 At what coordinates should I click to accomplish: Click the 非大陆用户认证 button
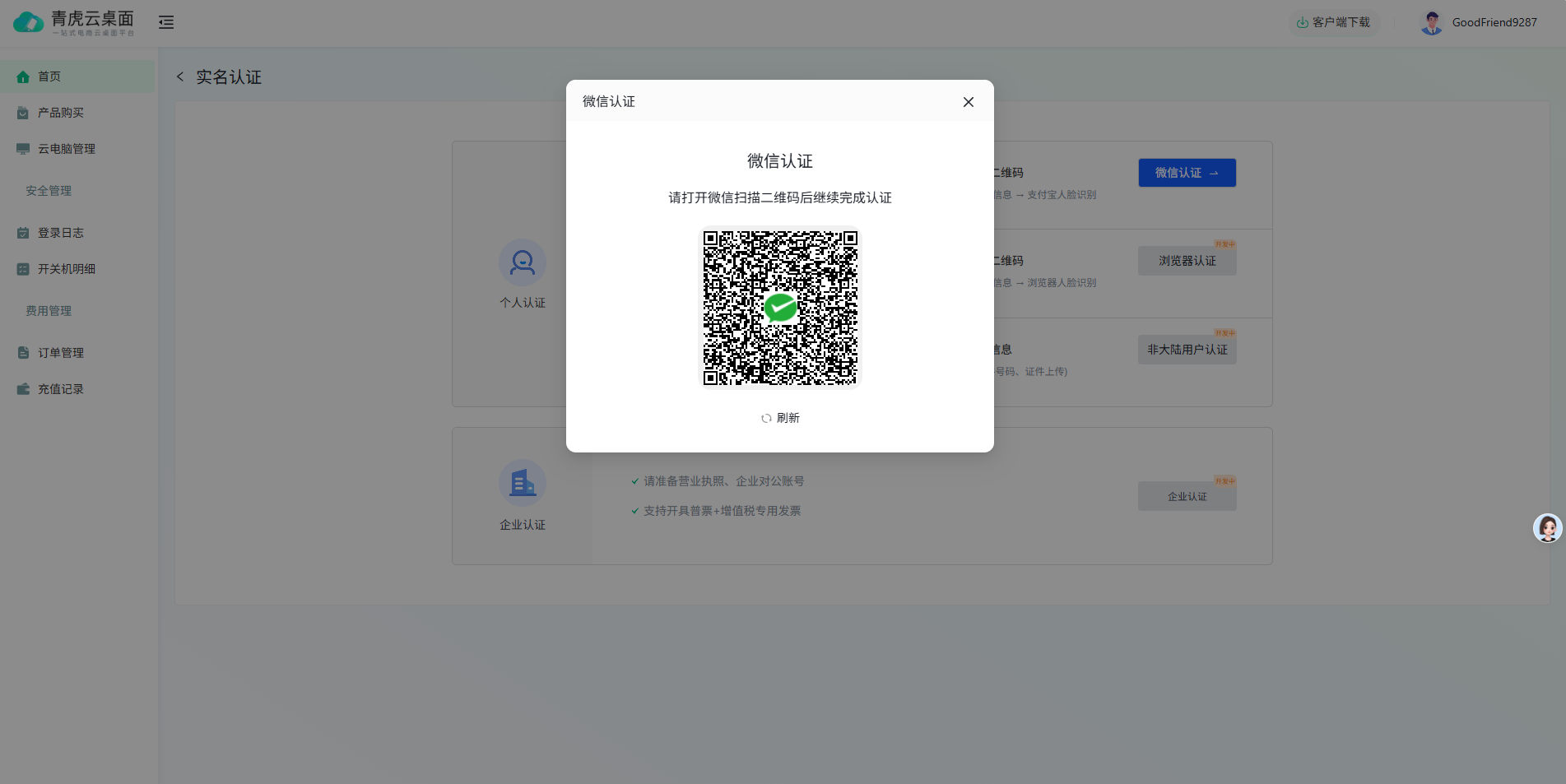point(1187,350)
